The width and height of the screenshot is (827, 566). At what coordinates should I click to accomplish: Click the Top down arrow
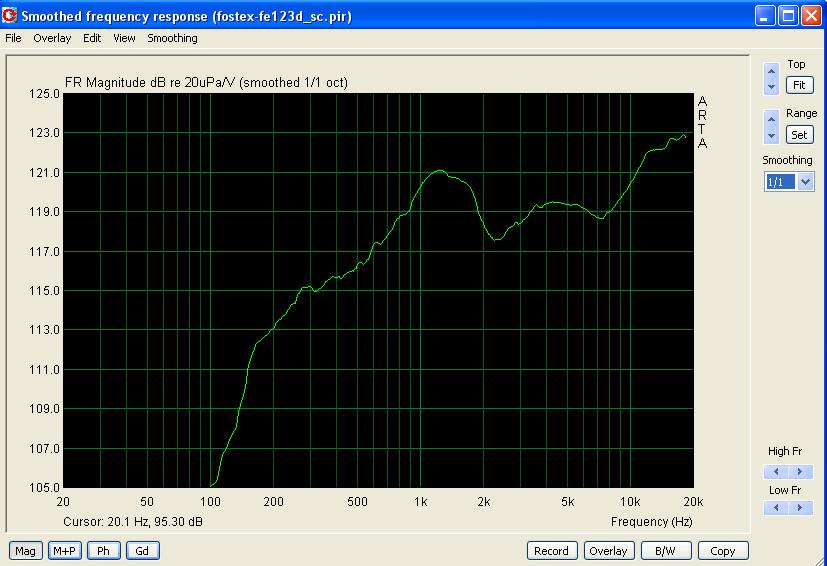point(771,87)
